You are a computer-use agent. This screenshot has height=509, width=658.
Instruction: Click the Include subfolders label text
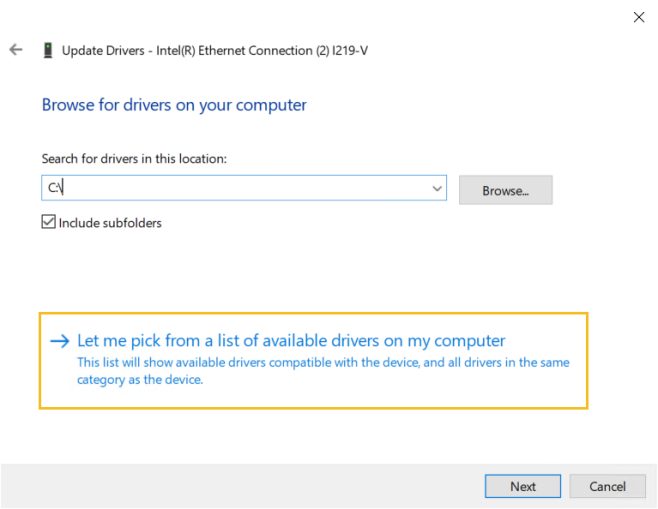click(x=111, y=223)
